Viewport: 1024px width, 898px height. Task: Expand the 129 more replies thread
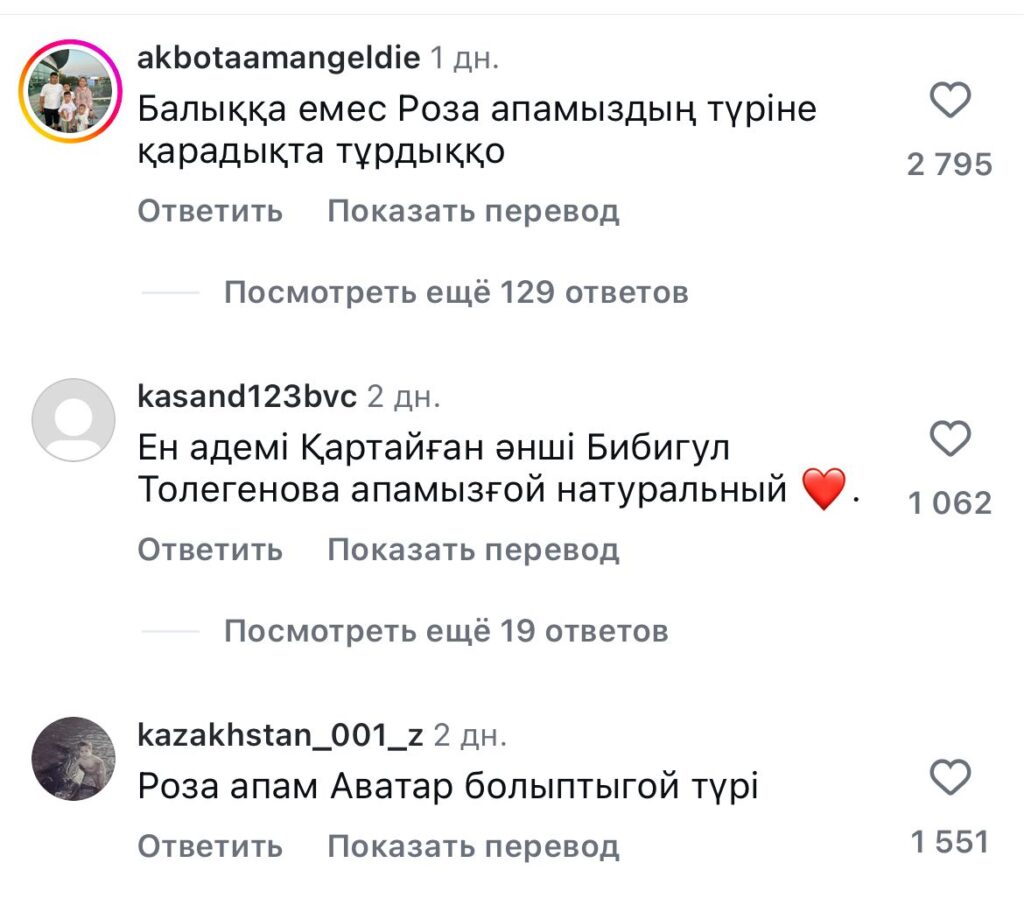[x=455, y=293]
